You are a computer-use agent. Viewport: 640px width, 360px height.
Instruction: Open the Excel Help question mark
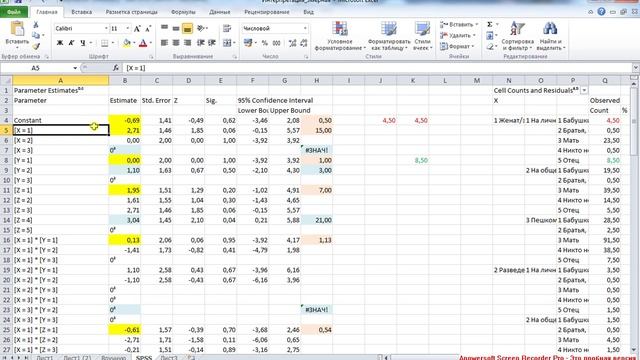[x=601, y=12]
